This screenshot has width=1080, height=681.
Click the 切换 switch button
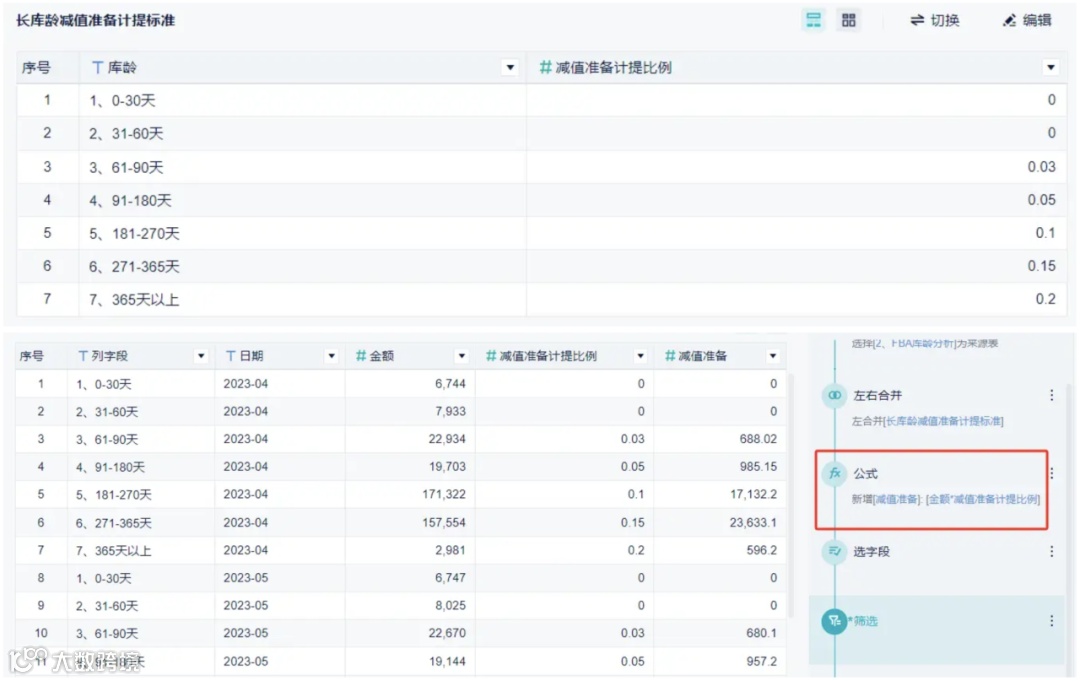[x=935, y=19]
